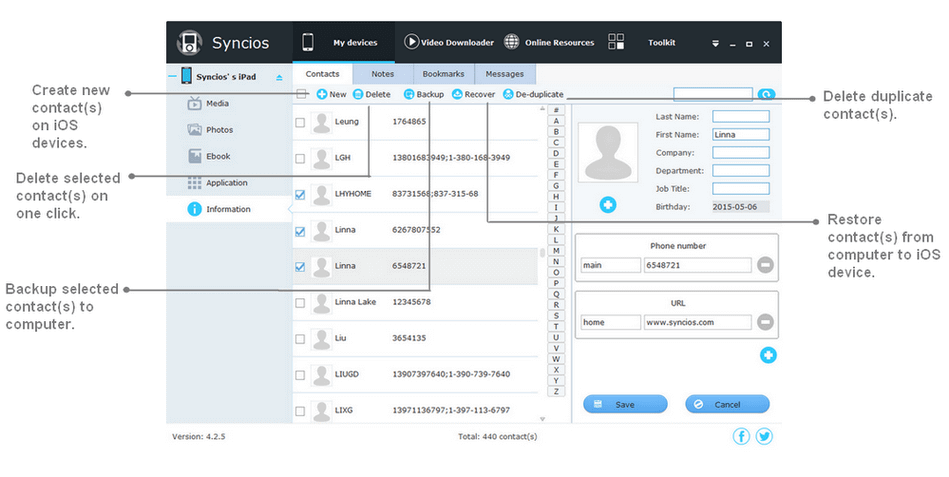De-duplicate contacts
This screenshot has width=949, height=477.
pyautogui.click(x=533, y=94)
